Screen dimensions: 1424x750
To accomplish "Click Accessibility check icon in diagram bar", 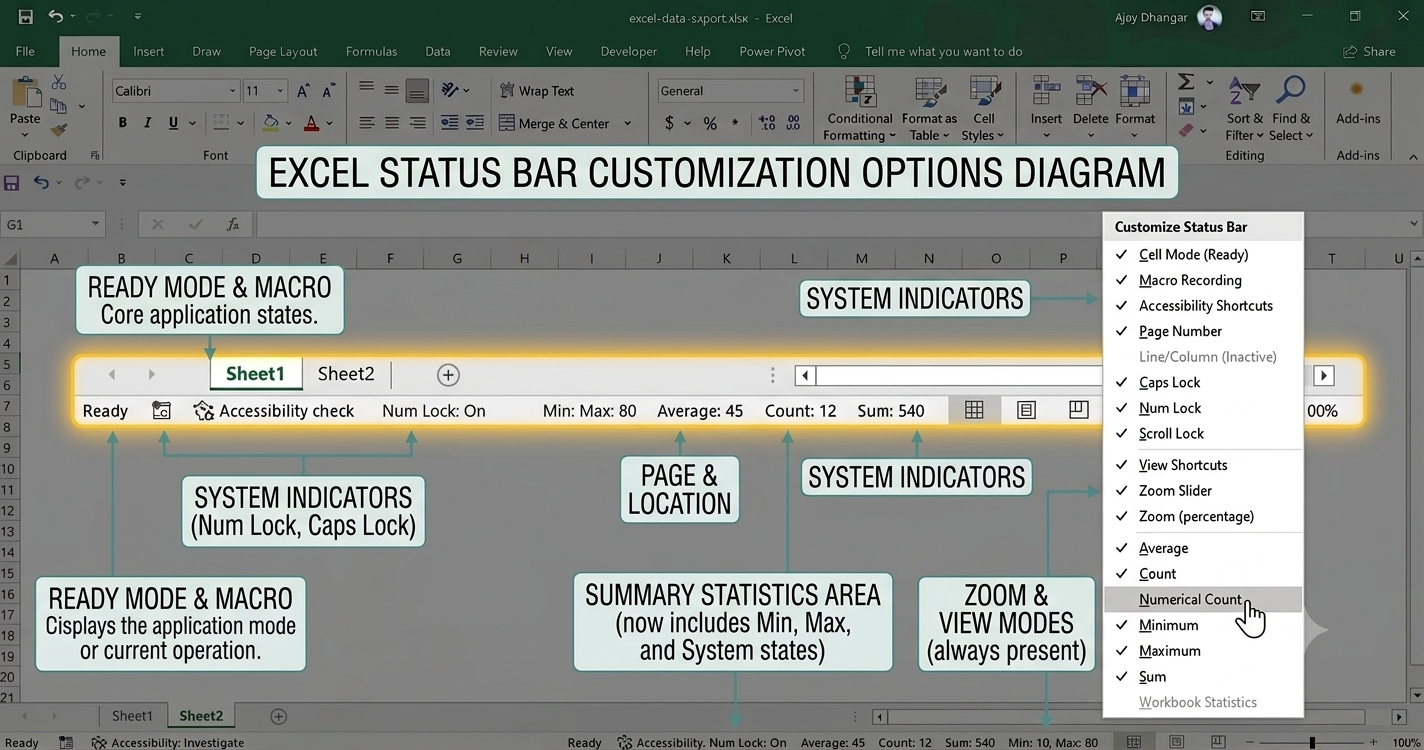I will pos(204,411).
